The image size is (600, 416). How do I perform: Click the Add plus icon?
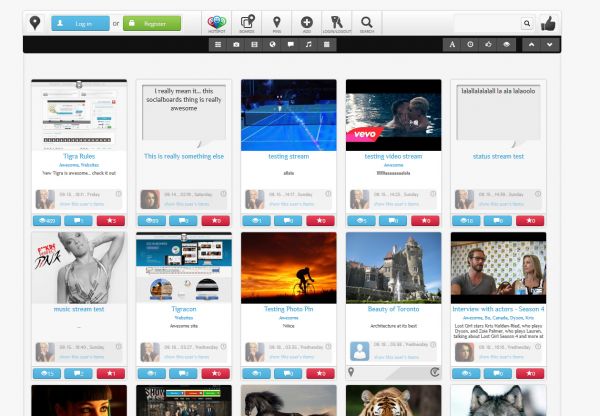pyautogui.click(x=307, y=24)
